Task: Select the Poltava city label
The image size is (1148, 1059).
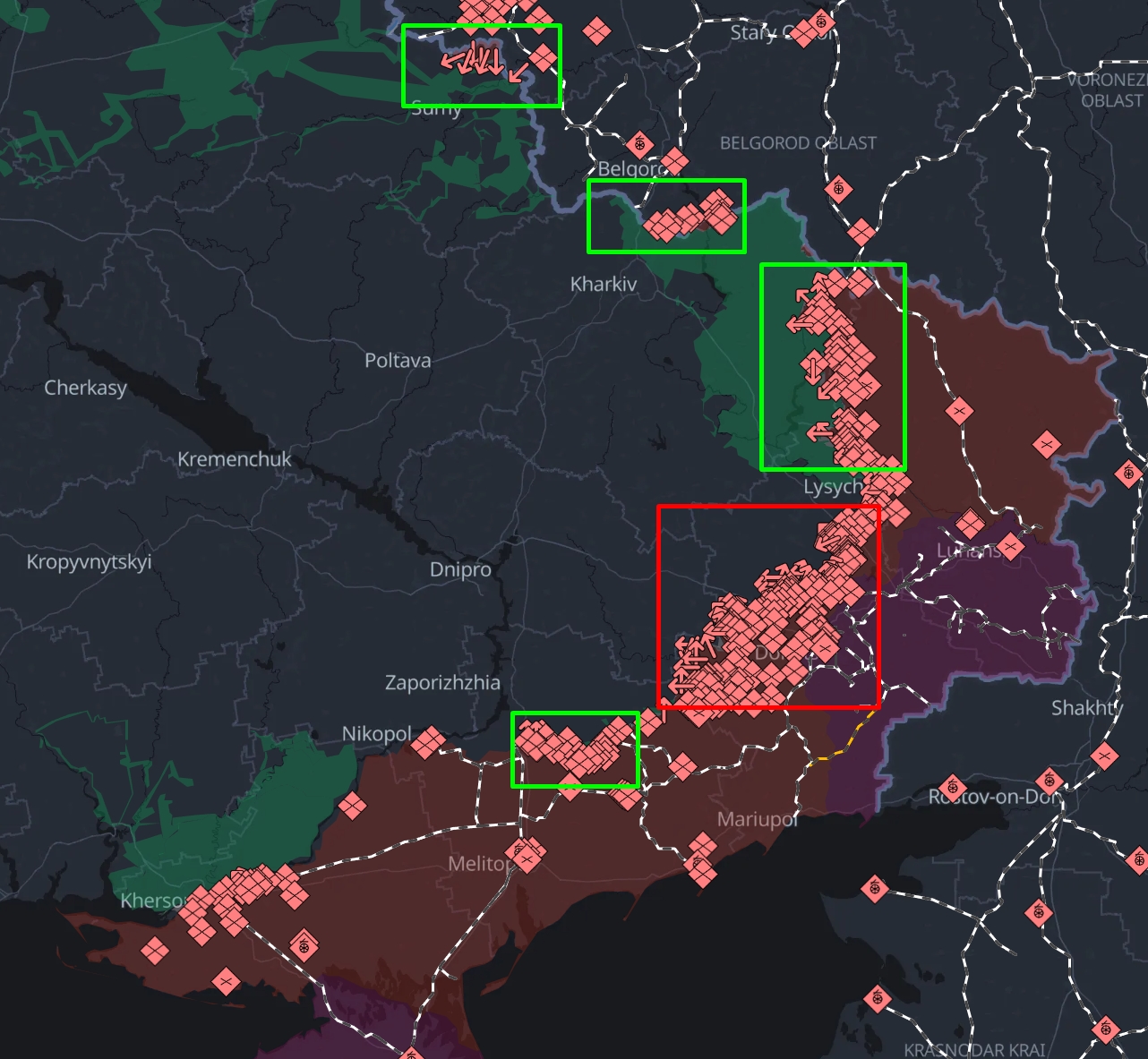Action: pyautogui.click(x=398, y=360)
